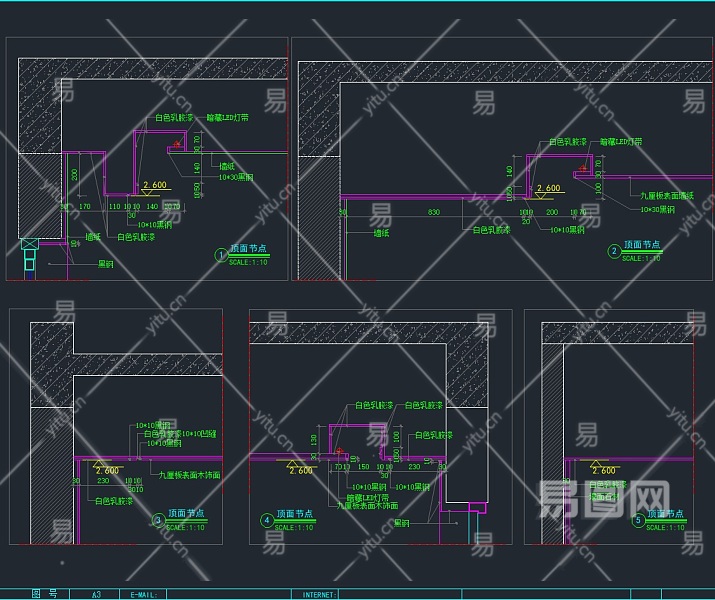715x600 pixels.
Task: Click the 10*30黑钢 label in detail 1
Action: tap(236, 177)
